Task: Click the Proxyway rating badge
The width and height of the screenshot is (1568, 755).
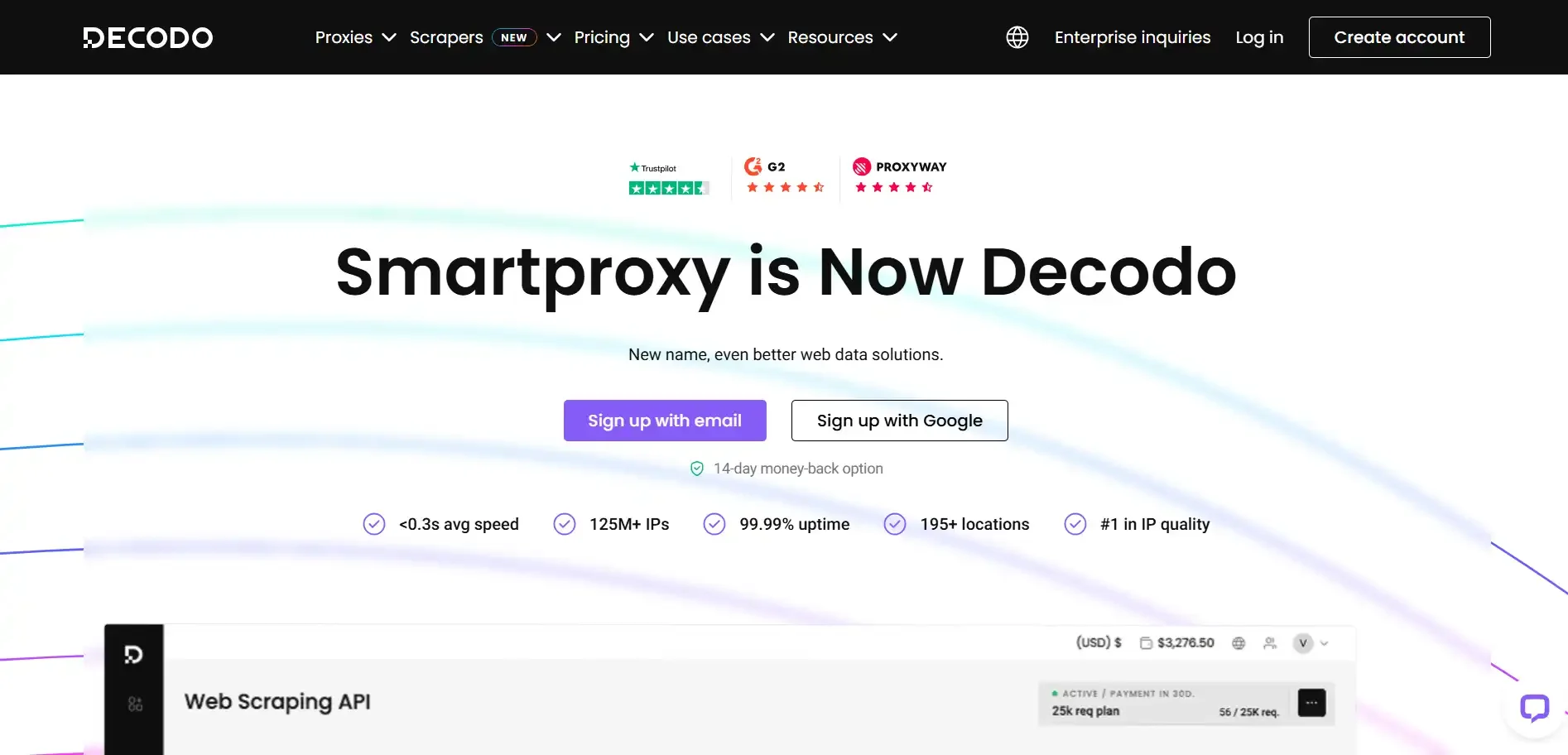Action: pos(900,176)
